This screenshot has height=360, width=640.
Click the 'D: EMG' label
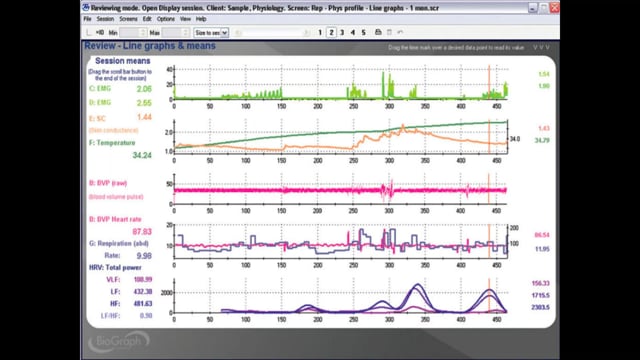[x=100, y=102]
